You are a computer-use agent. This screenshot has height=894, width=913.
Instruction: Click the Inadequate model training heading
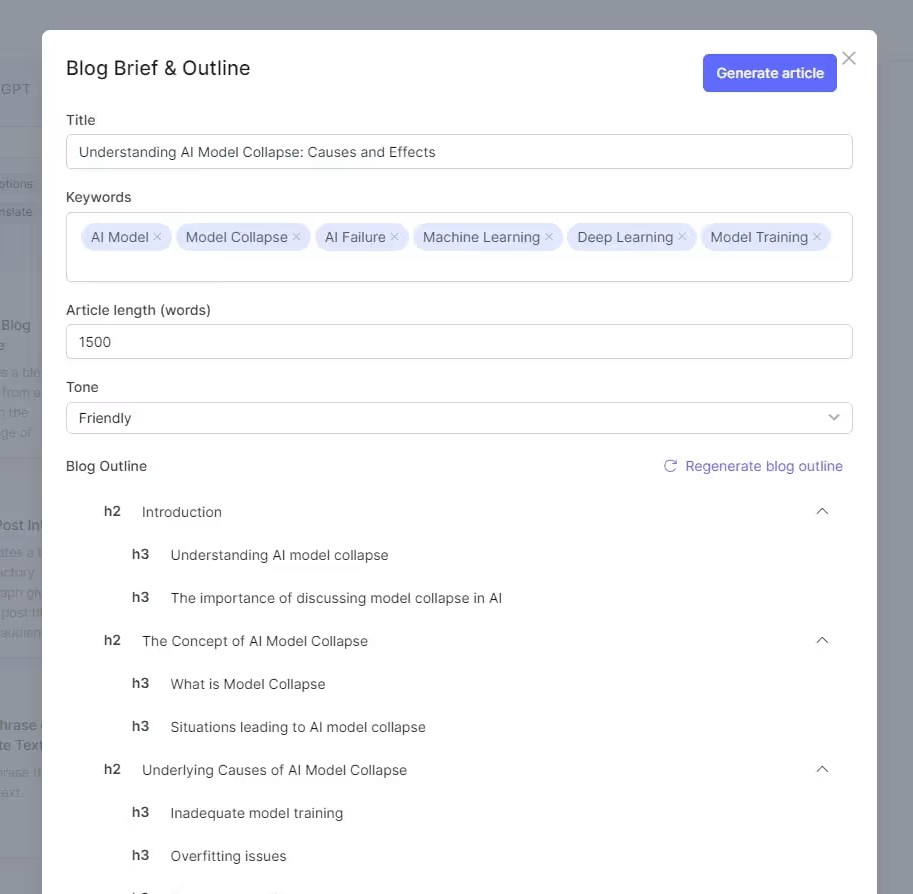point(256,813)
